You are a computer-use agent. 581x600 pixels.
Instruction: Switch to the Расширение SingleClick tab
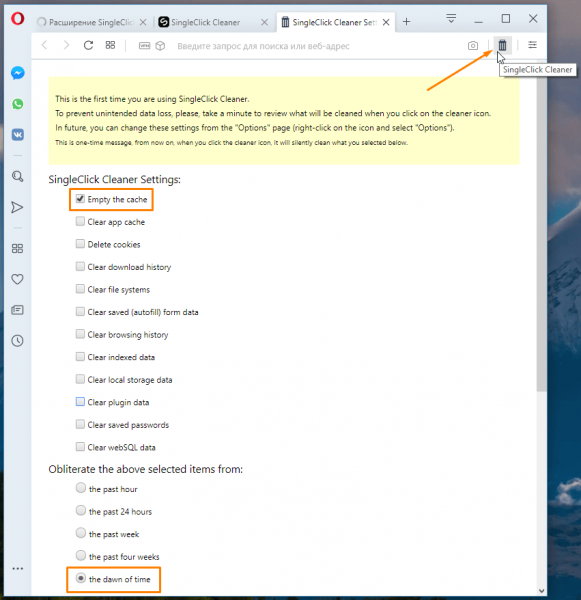pyautogui.click(x=92, y=22)
